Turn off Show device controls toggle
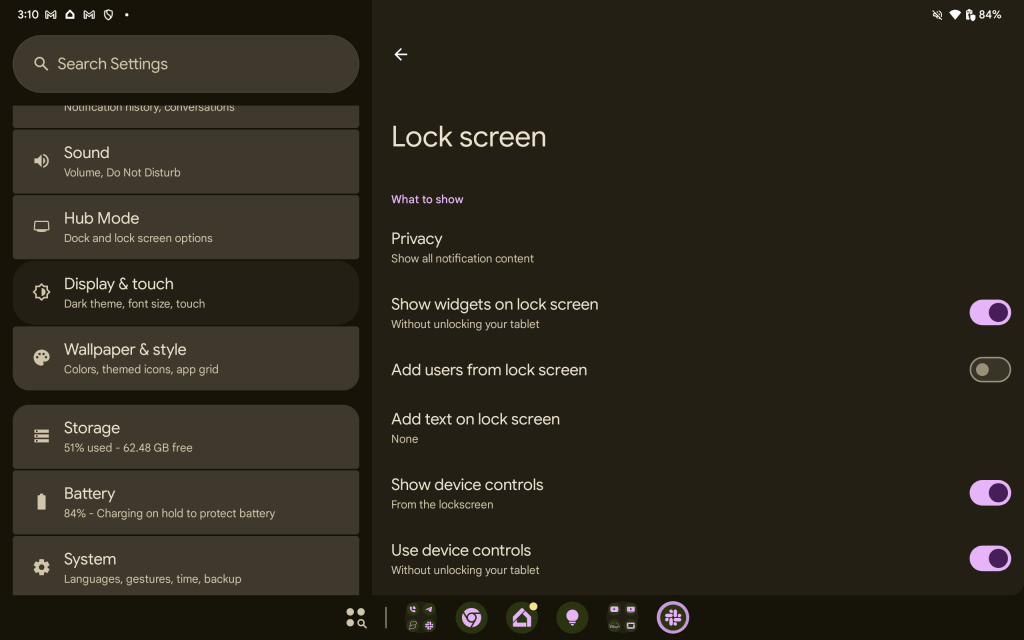This screenshot has width=1024, height=640. pyautogui.click(x=989, y=493)
